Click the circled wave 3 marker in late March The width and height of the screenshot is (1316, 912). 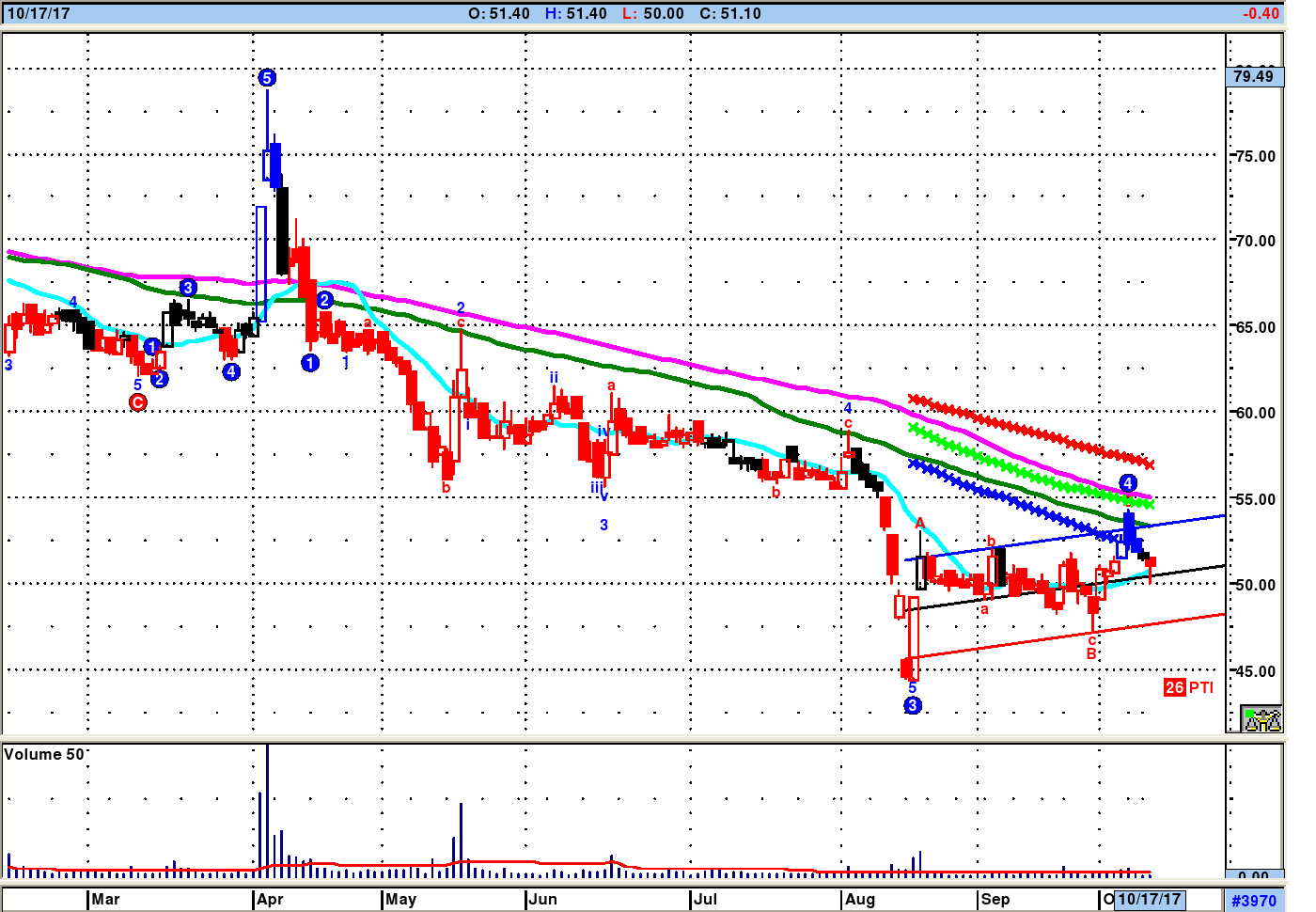click(188, 288)
